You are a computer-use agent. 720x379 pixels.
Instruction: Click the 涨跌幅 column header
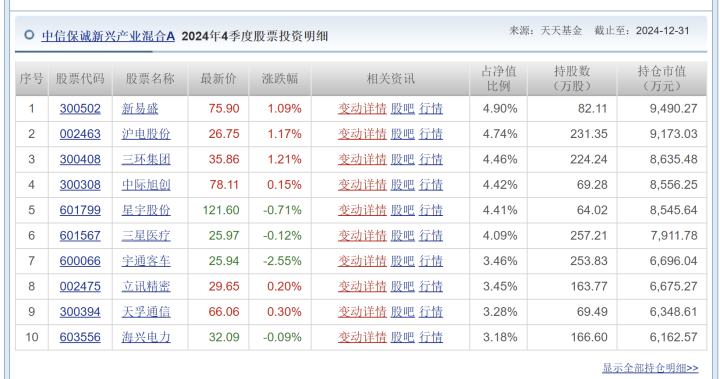pyautogui.click(x=280, y=79)
